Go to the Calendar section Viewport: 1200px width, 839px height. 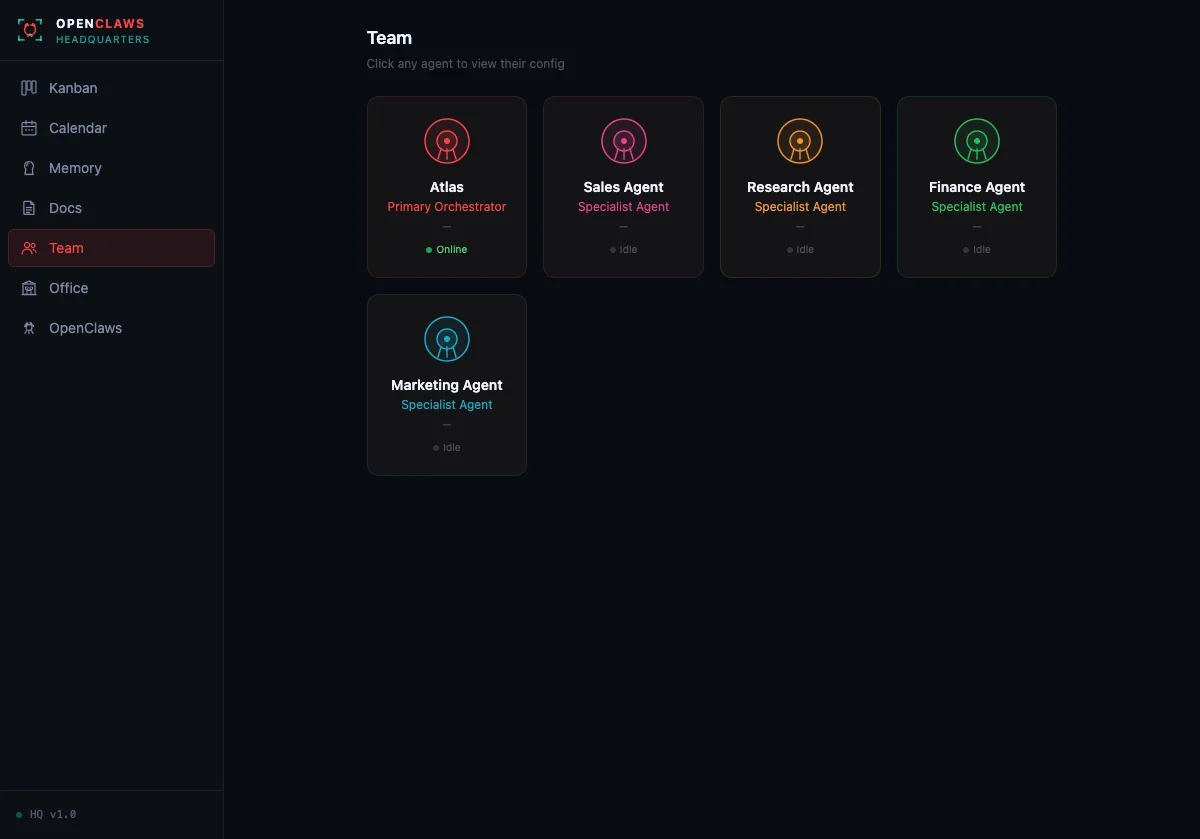click(111, 128)
